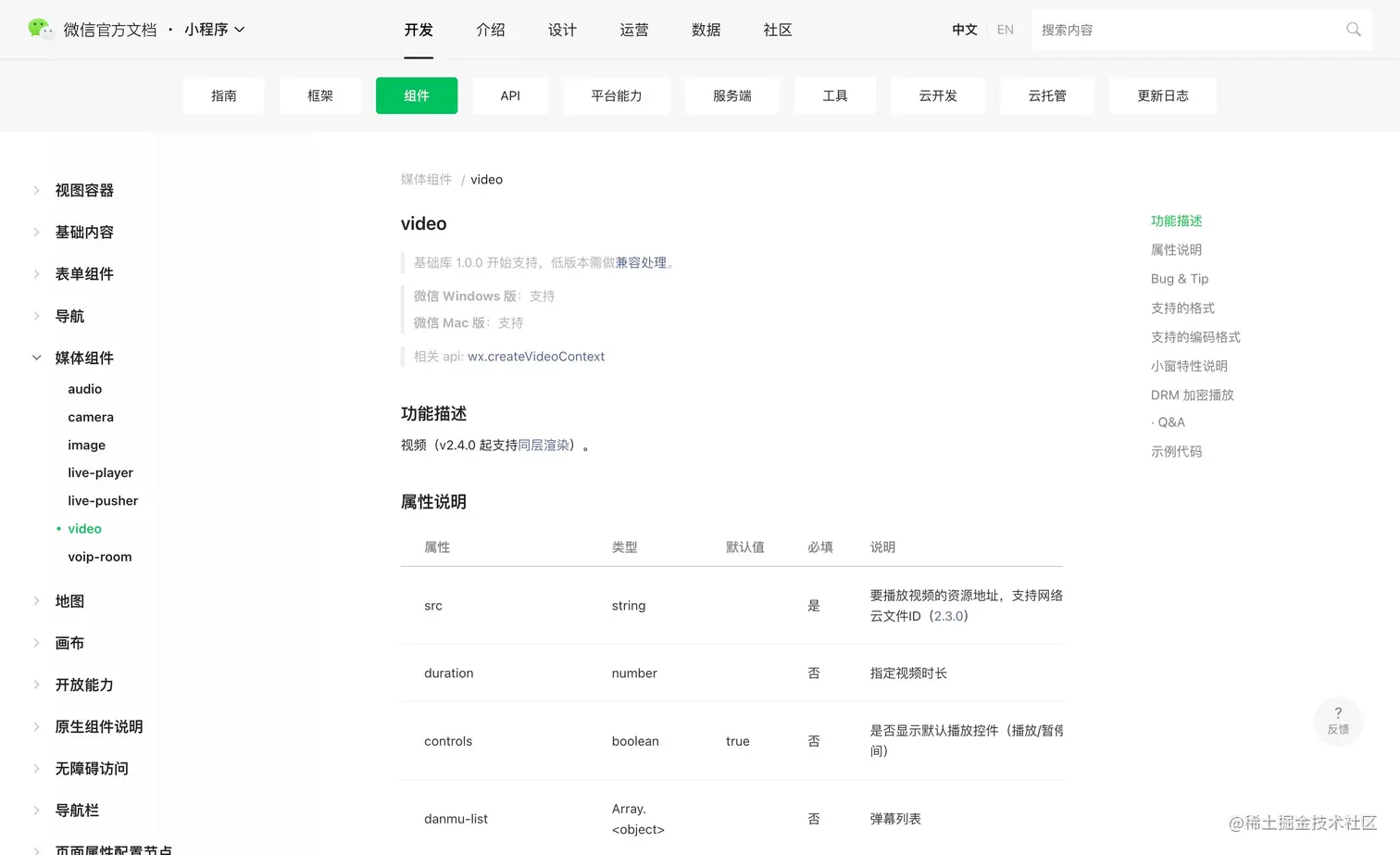Open the 反馈 feedback button

coord(1338,721)
